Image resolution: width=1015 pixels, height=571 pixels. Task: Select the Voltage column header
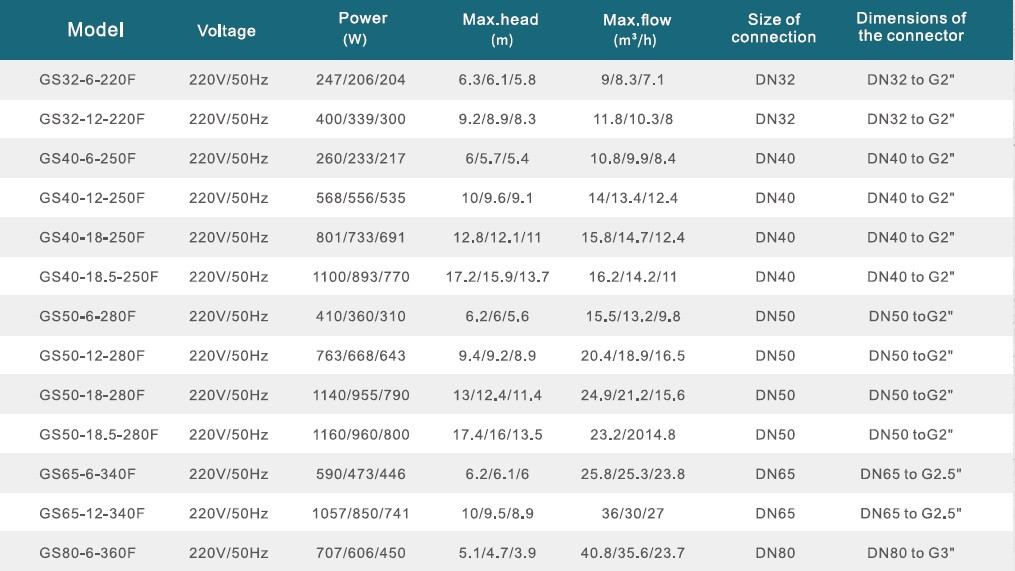[226, 30]
